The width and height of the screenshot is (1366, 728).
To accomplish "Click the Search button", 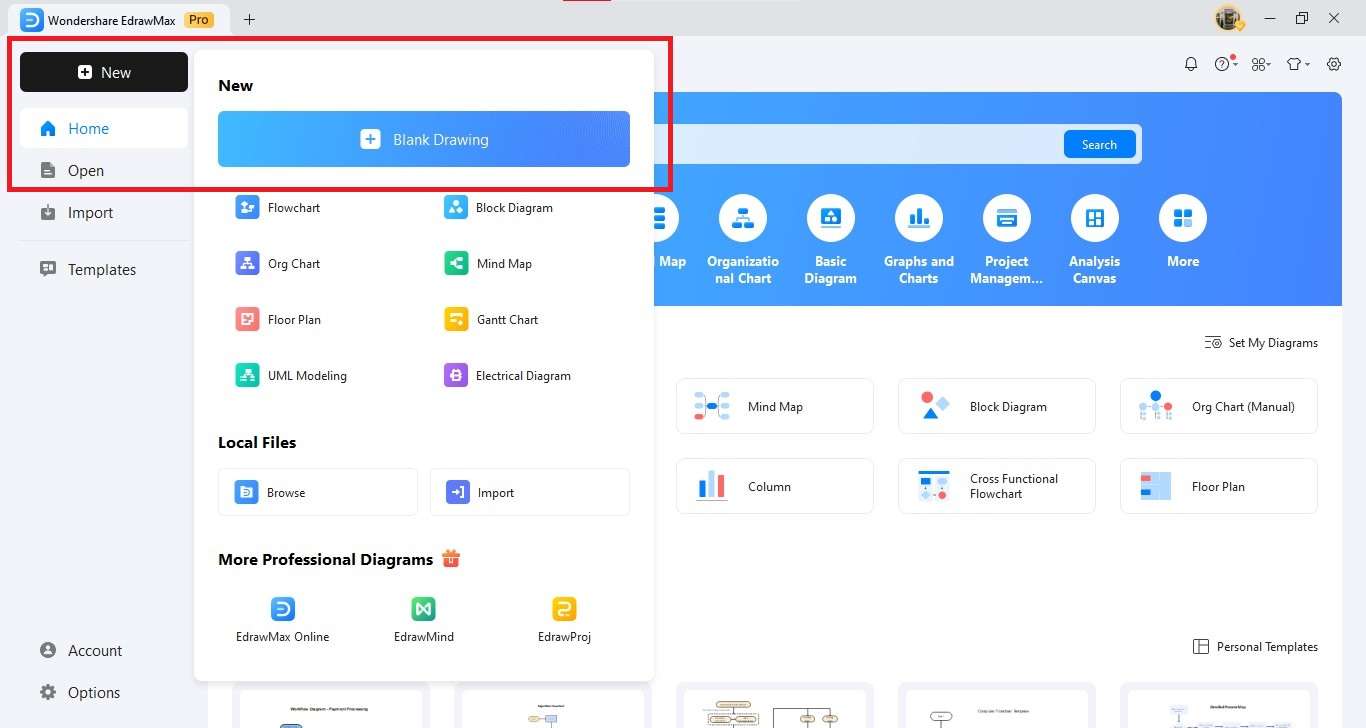I will click(x=1099, y=143).
